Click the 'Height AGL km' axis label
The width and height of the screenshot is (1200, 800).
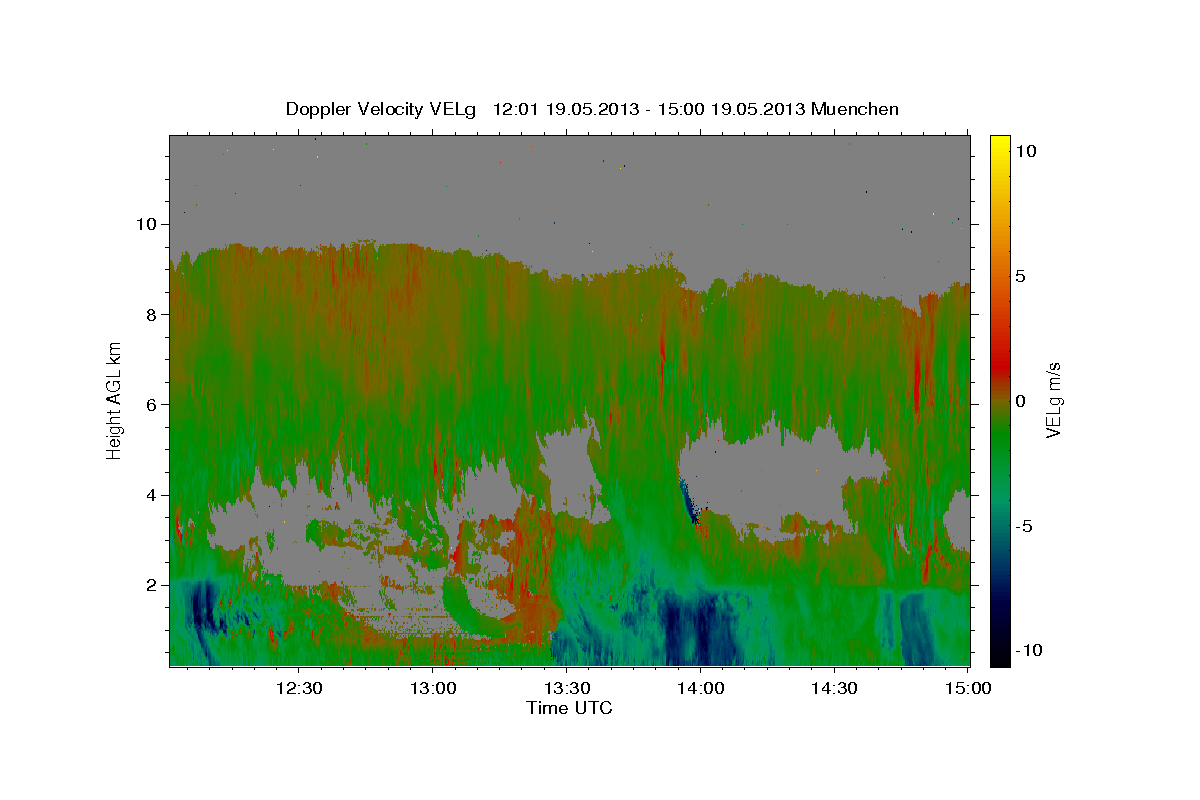115,399
